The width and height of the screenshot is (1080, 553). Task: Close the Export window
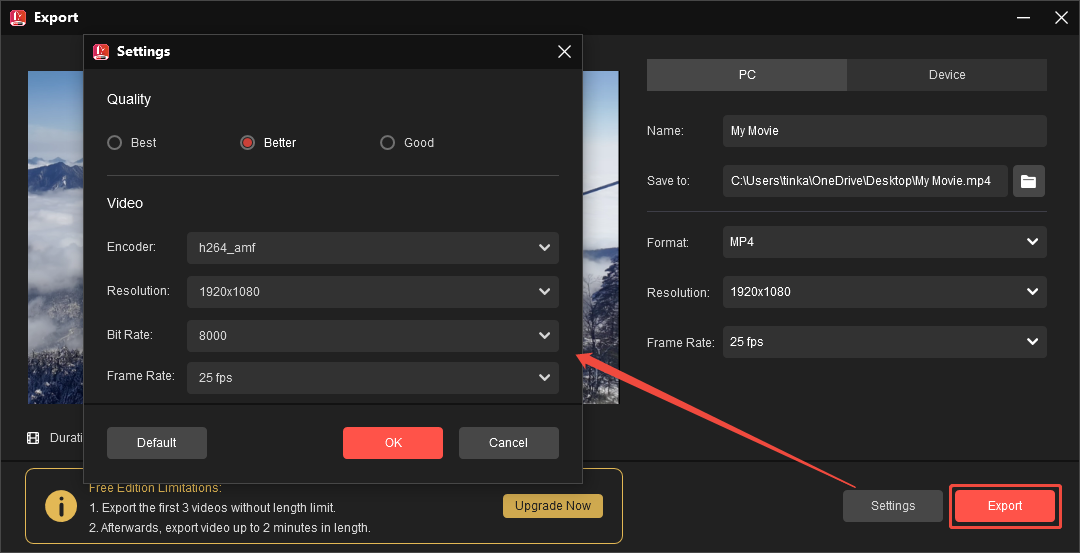(1061, 18)
